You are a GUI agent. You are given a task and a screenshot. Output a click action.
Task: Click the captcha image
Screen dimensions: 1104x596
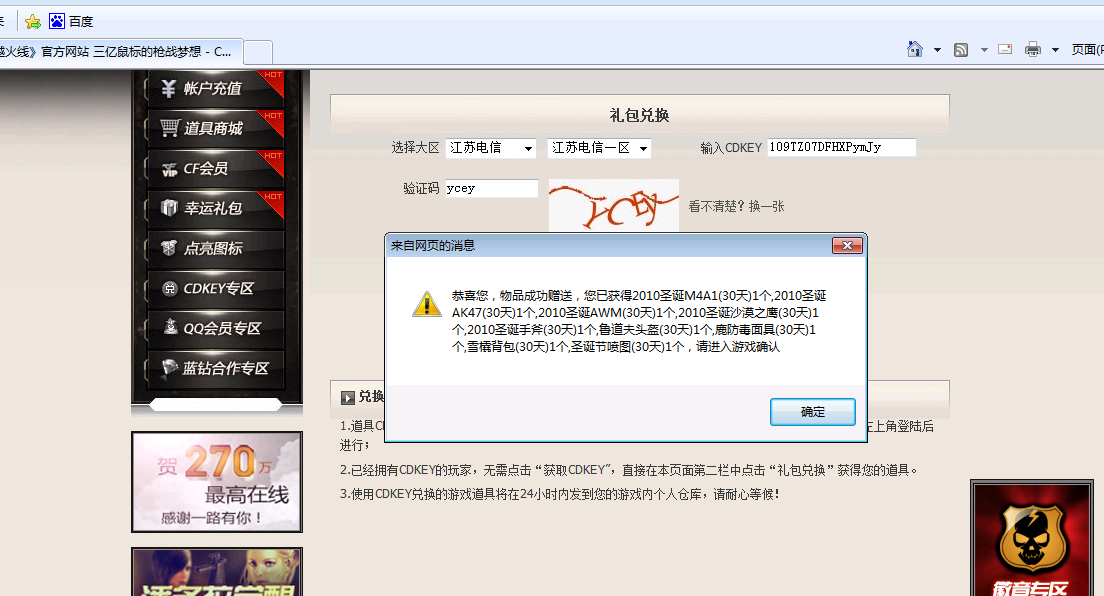click(x=613, y=206)
